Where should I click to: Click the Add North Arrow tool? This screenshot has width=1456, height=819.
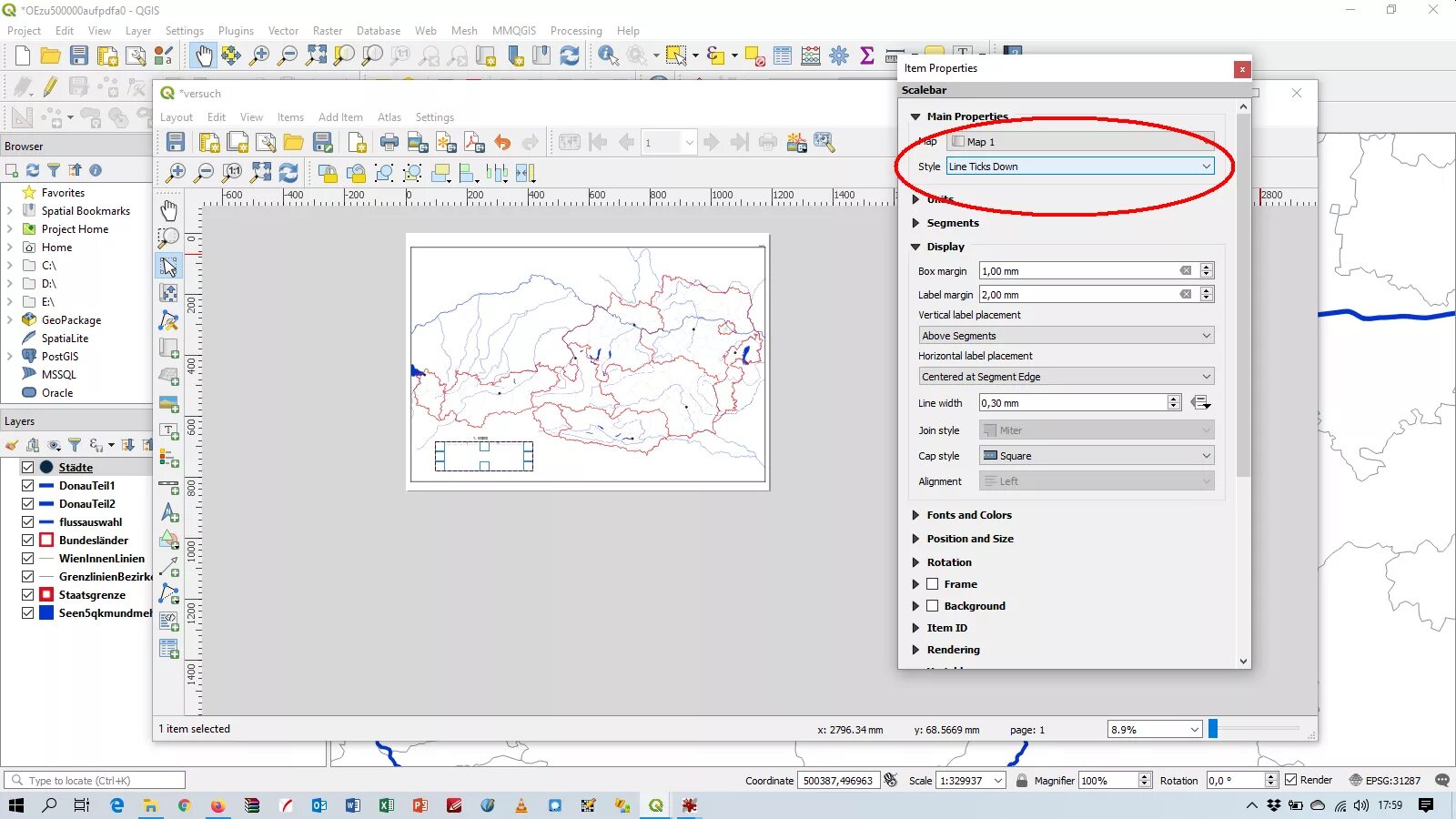tap(169, 512)
